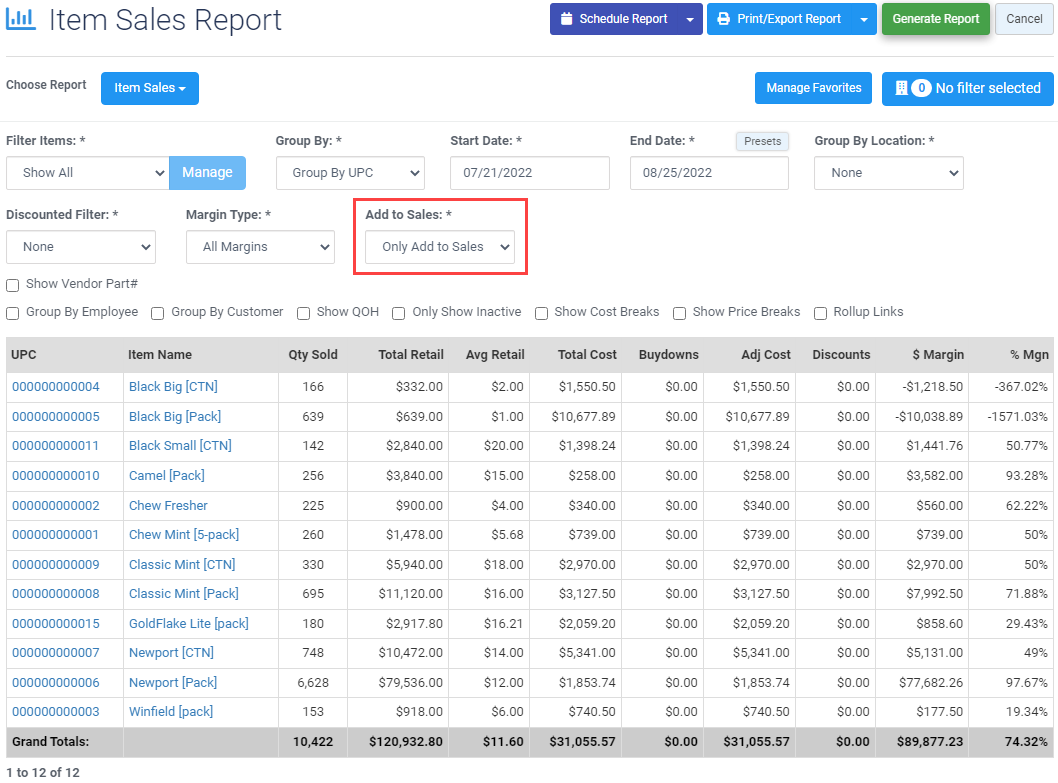Open Black Big [CTN] item link
Screen dimensions: 1058x783
(x=173, y=387)
